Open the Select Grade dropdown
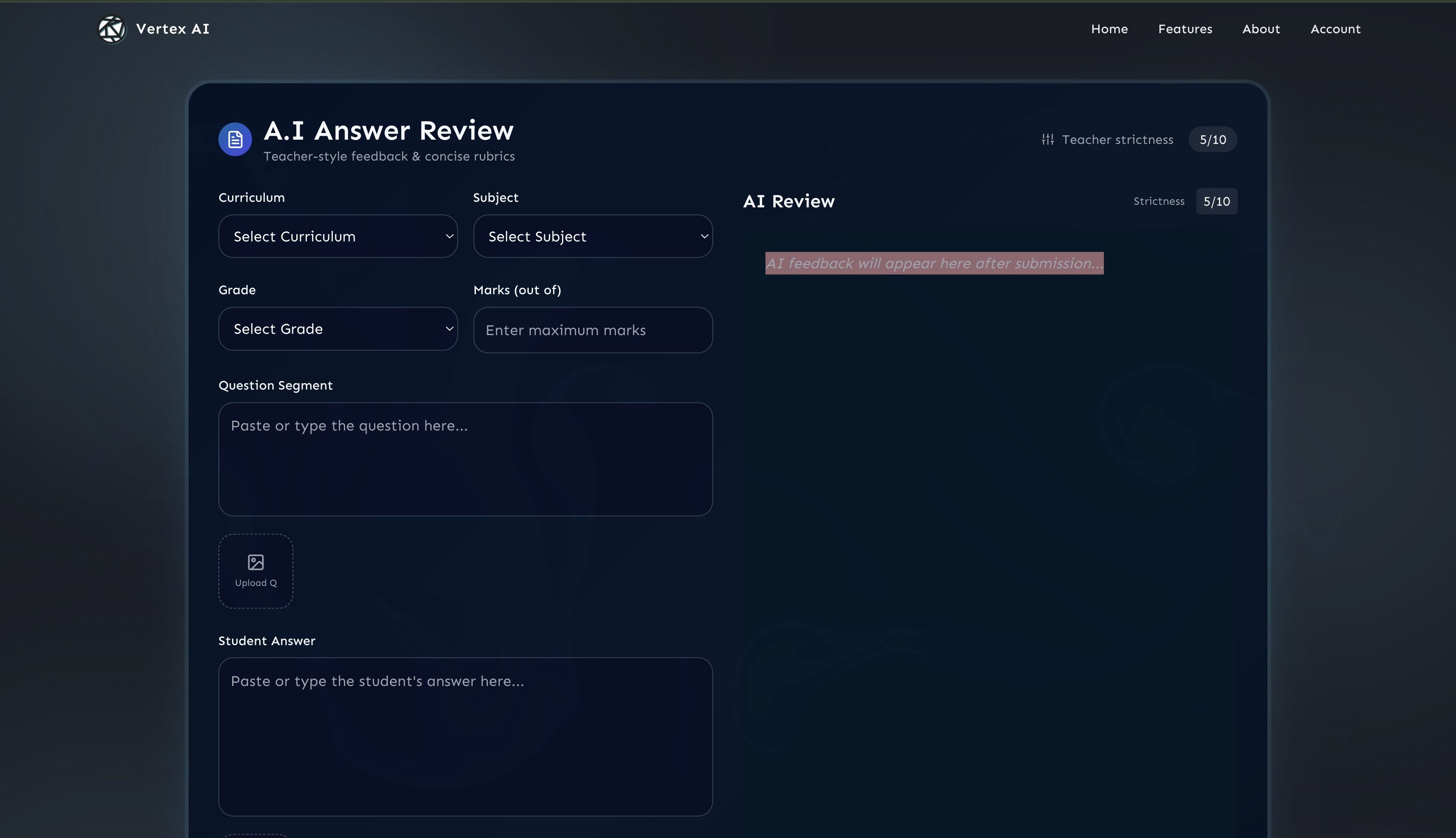The image size is (1456, 838). pyautogui.click(x=338, y=329)
